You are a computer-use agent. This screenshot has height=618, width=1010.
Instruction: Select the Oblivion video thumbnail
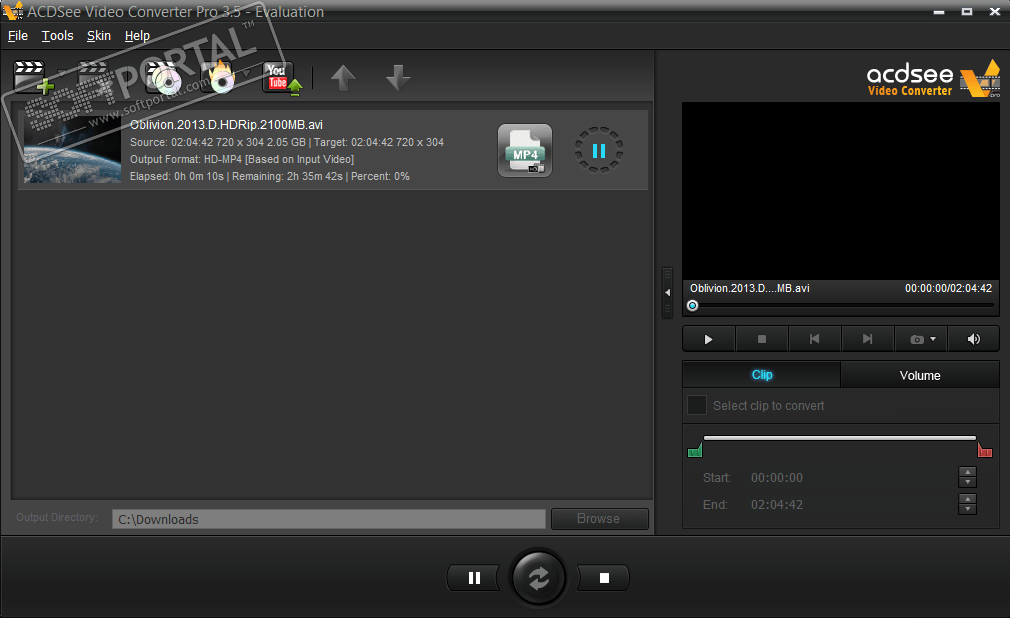click(x=72, y=150)
